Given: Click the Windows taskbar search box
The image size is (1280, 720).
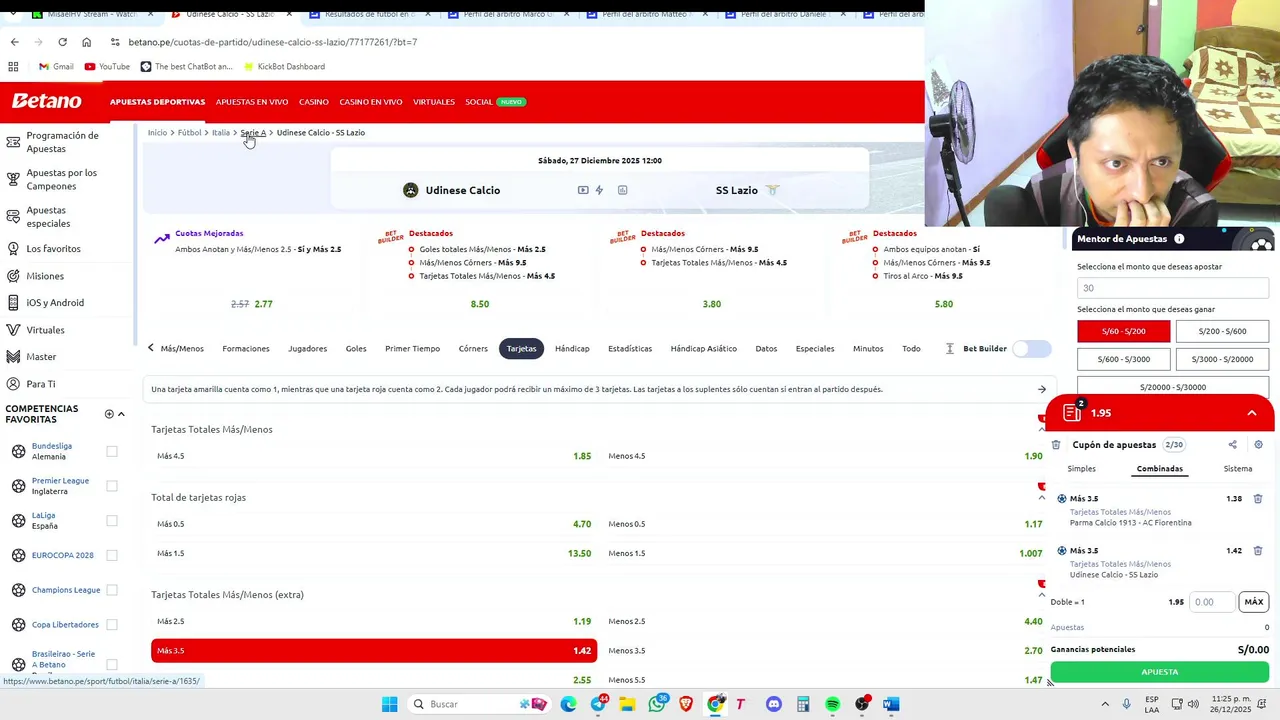Looking at the screenshot, I should tap(479, 704).
